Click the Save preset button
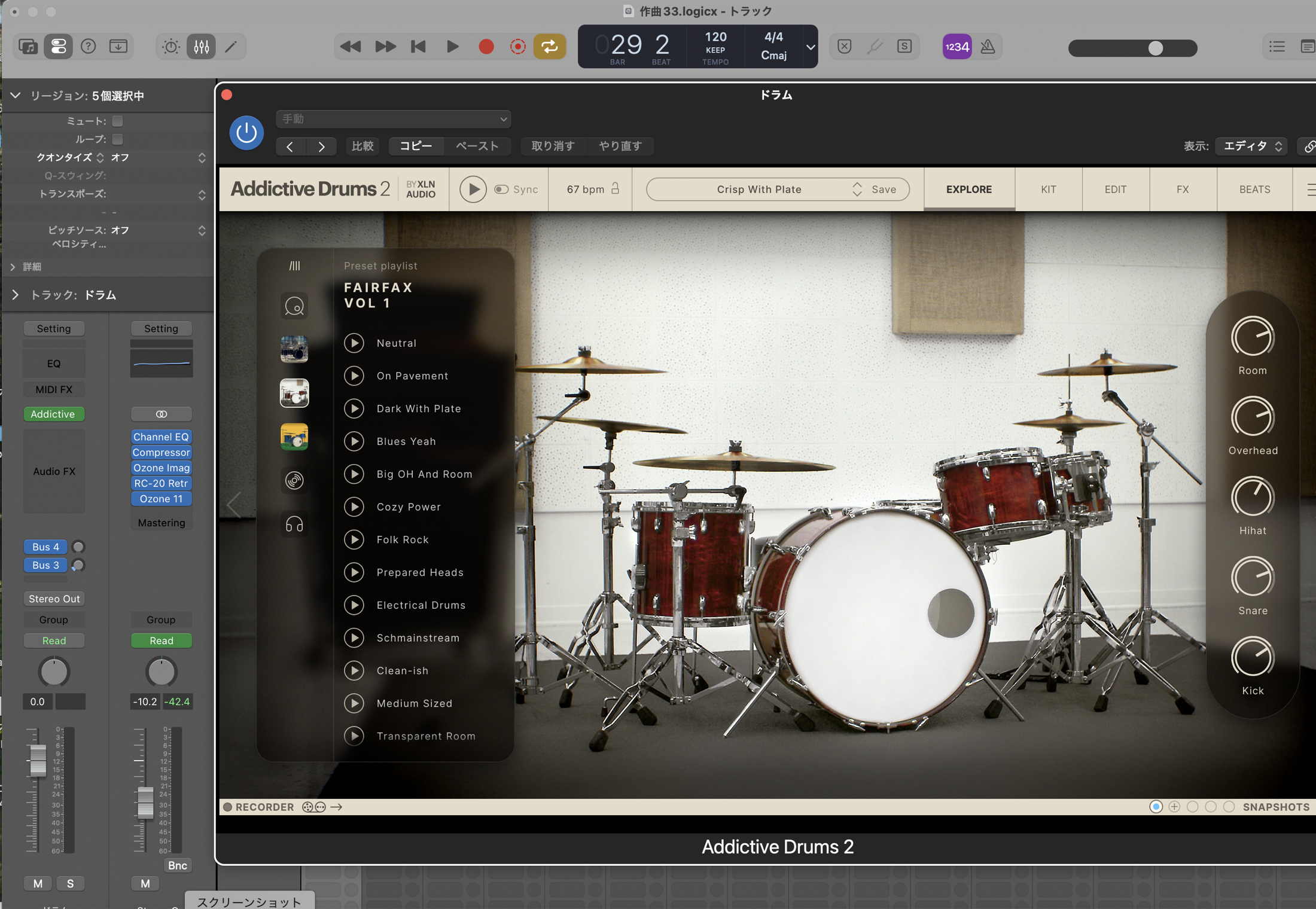The height and width of the screenshot is (909, 1316). tap(884, 190)
